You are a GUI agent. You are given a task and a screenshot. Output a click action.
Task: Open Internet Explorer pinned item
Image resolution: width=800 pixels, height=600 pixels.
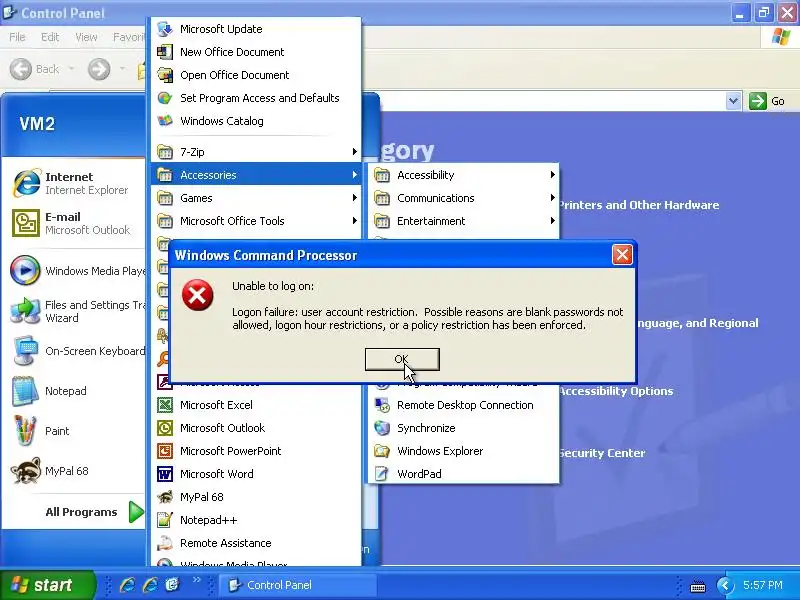point(74,183)
